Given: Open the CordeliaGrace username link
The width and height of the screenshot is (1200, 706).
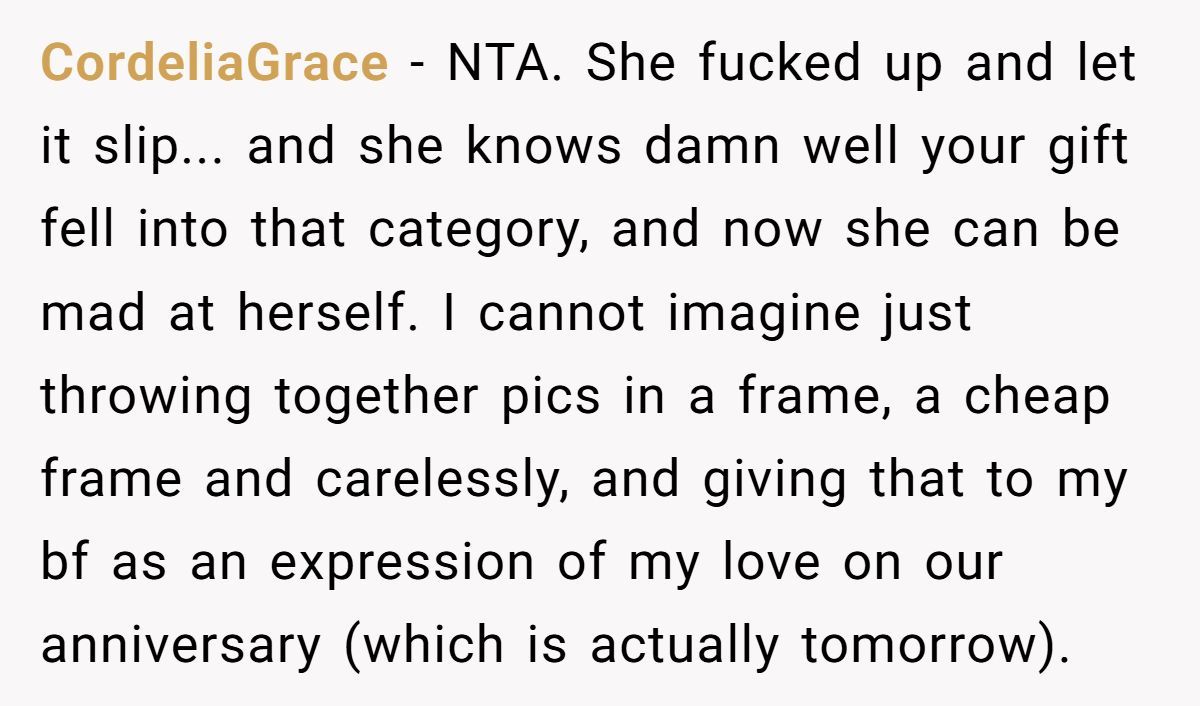Looking at the screenshot, I should 214,65.
